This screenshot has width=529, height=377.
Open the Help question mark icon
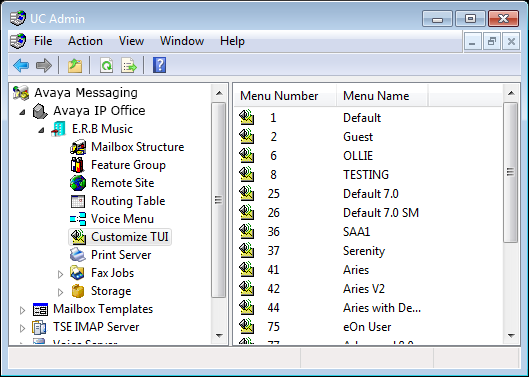point(159,65)
